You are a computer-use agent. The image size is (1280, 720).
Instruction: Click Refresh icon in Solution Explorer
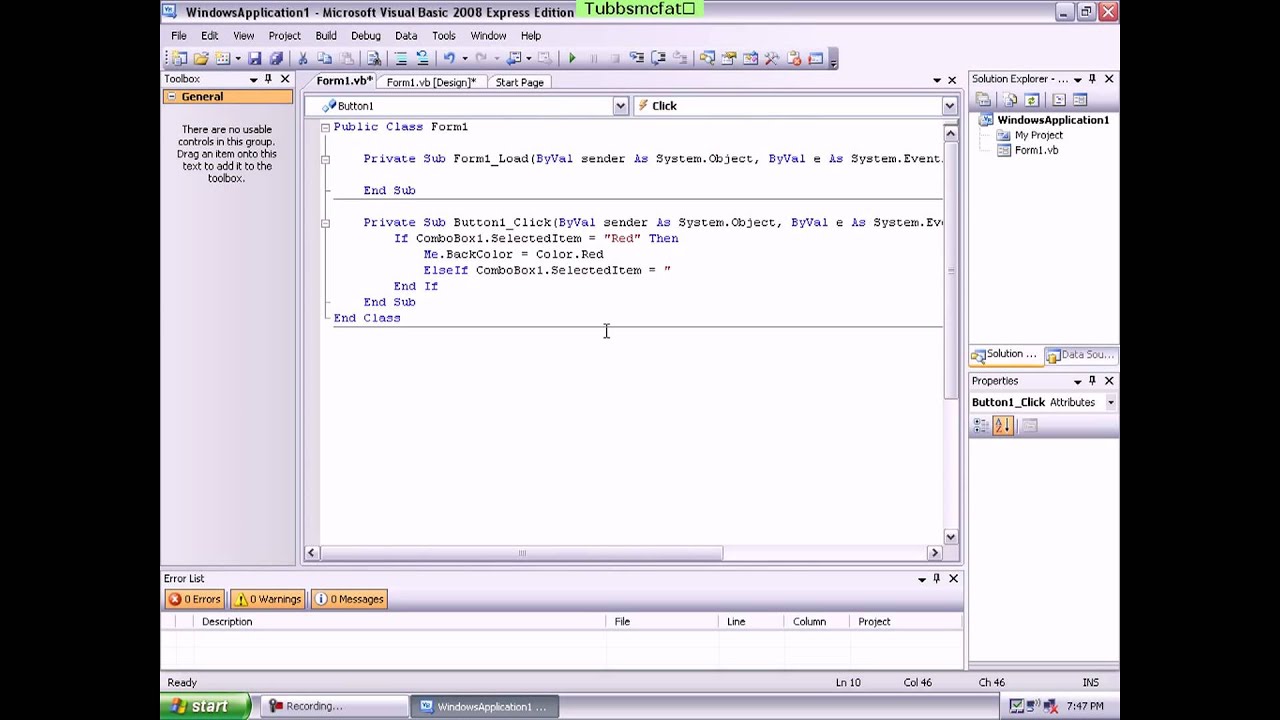coord(1032,99)
